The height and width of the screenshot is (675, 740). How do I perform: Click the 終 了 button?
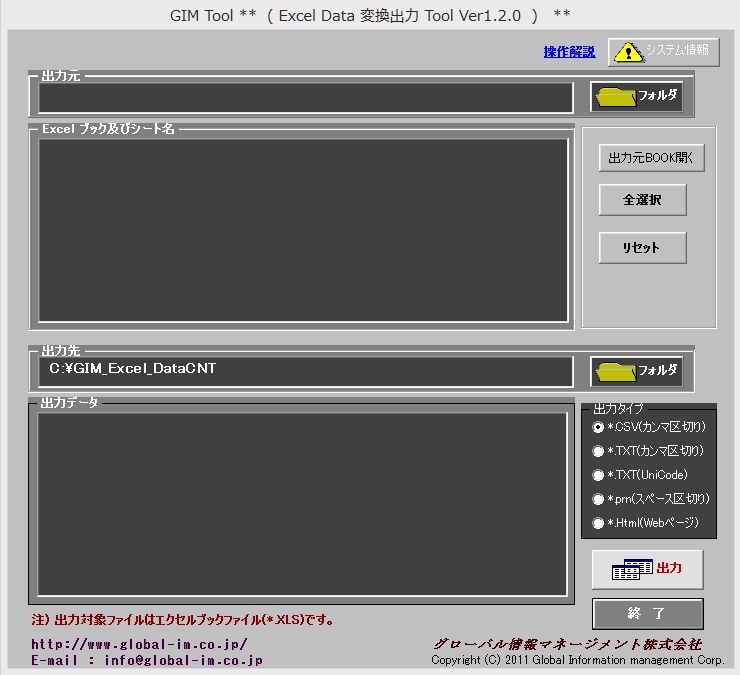(648, 614)
